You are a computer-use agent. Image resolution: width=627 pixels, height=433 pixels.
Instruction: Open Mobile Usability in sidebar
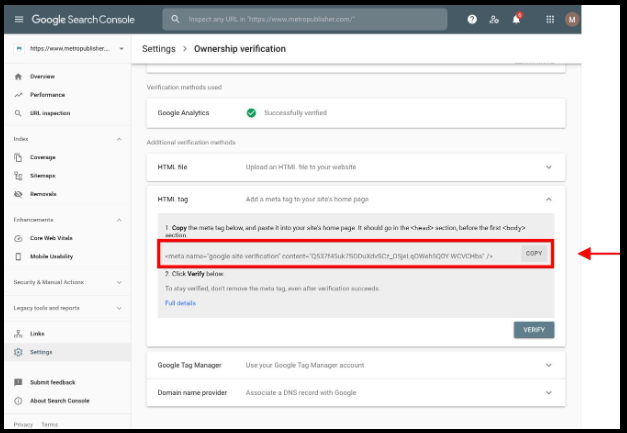coord(51,256)
